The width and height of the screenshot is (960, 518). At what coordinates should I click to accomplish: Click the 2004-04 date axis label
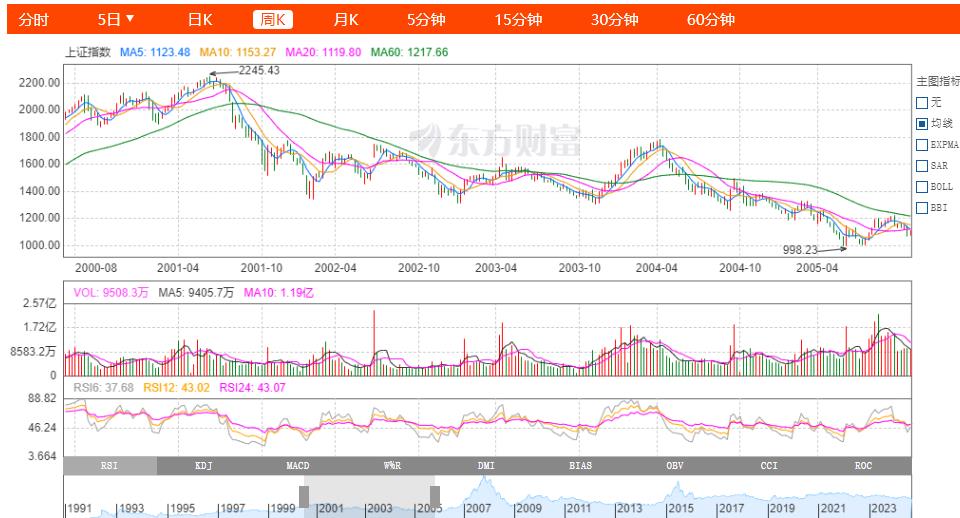(656, 268)
